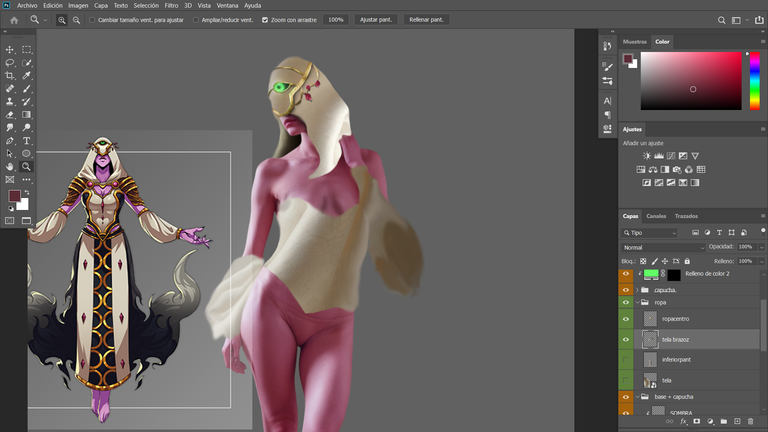This screenshot has width=768, height=432.
Task: Click the Opacidad value field
Action: (x=746, y=247)
